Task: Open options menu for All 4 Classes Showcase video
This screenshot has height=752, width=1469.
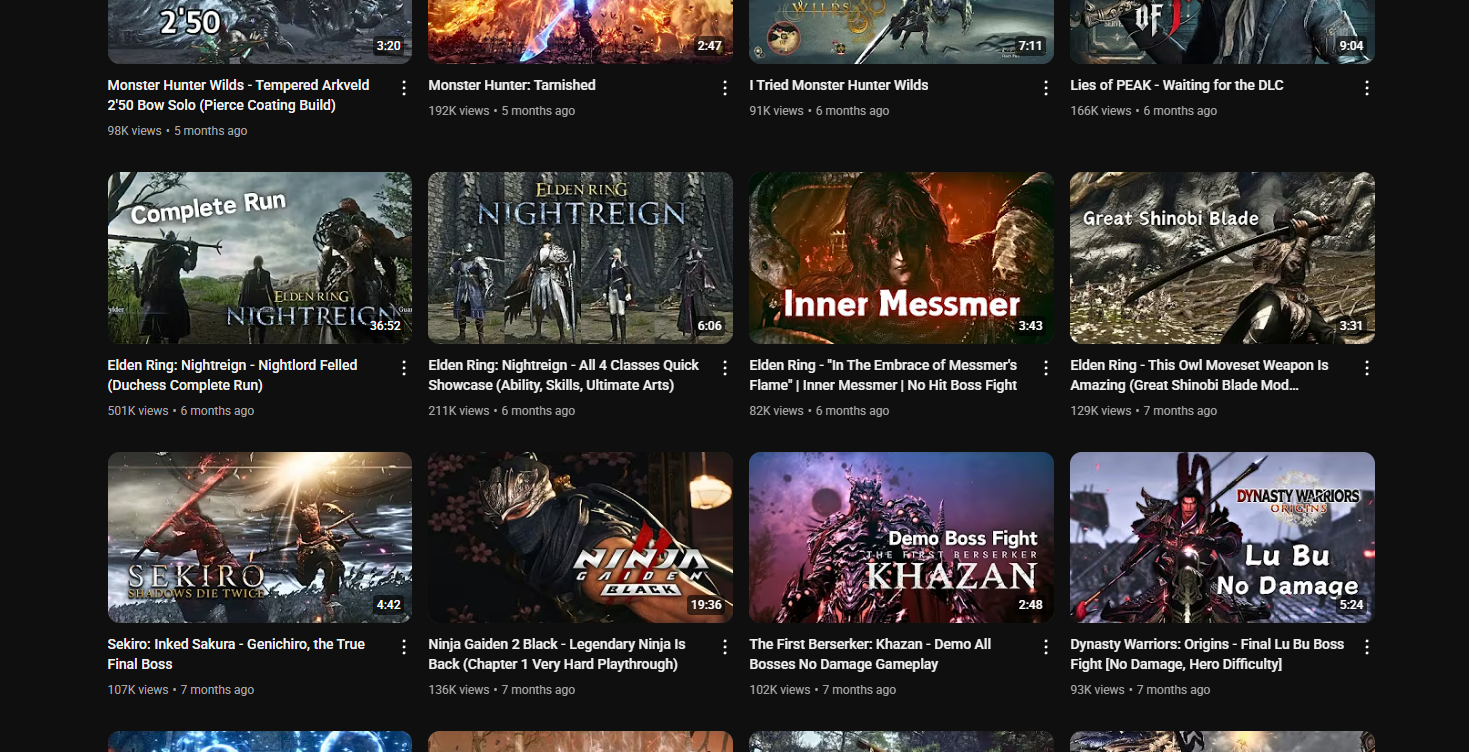Action: tap(725, 368)
